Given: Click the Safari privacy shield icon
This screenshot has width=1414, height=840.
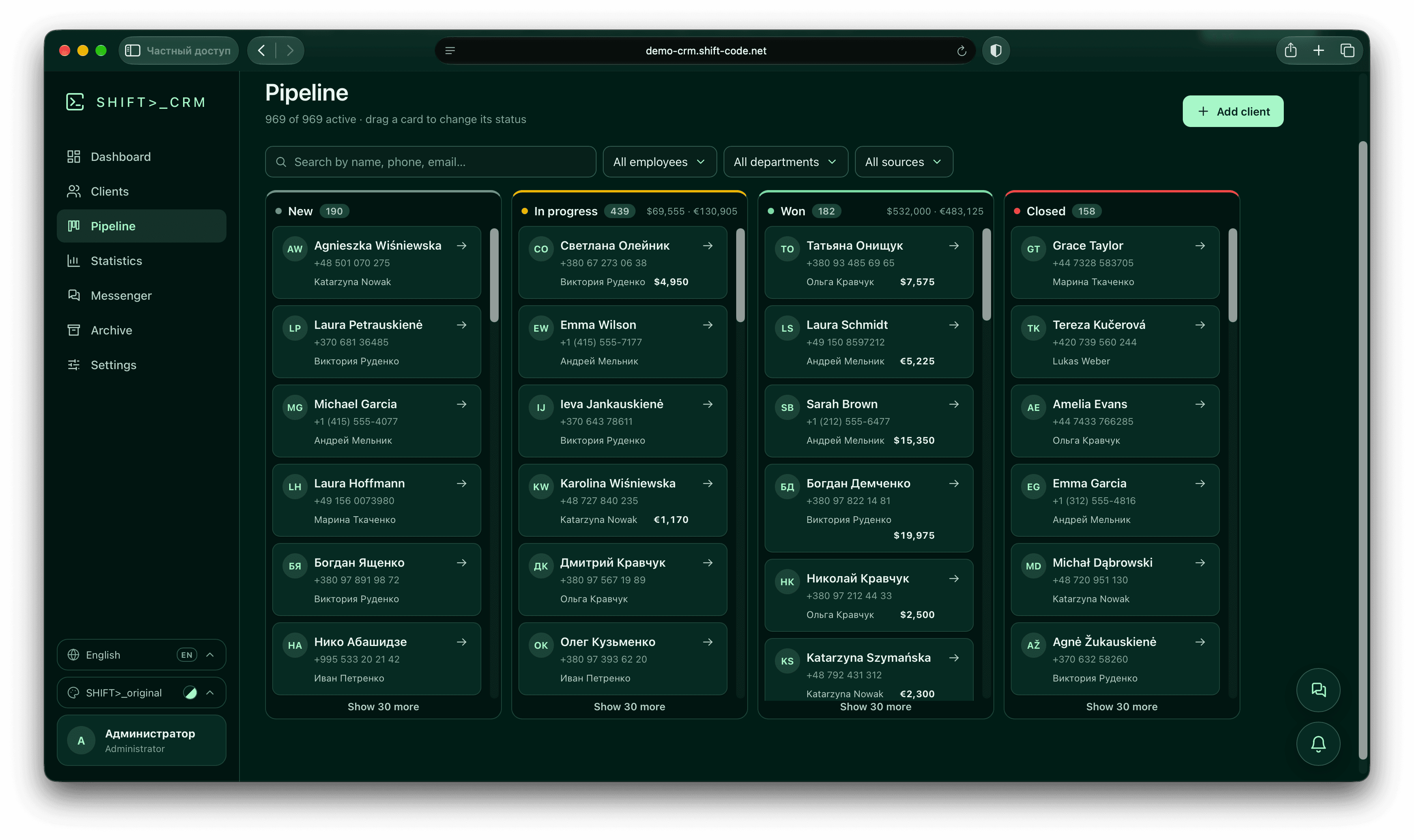Looking at the screenshot, I should [995, 51].
